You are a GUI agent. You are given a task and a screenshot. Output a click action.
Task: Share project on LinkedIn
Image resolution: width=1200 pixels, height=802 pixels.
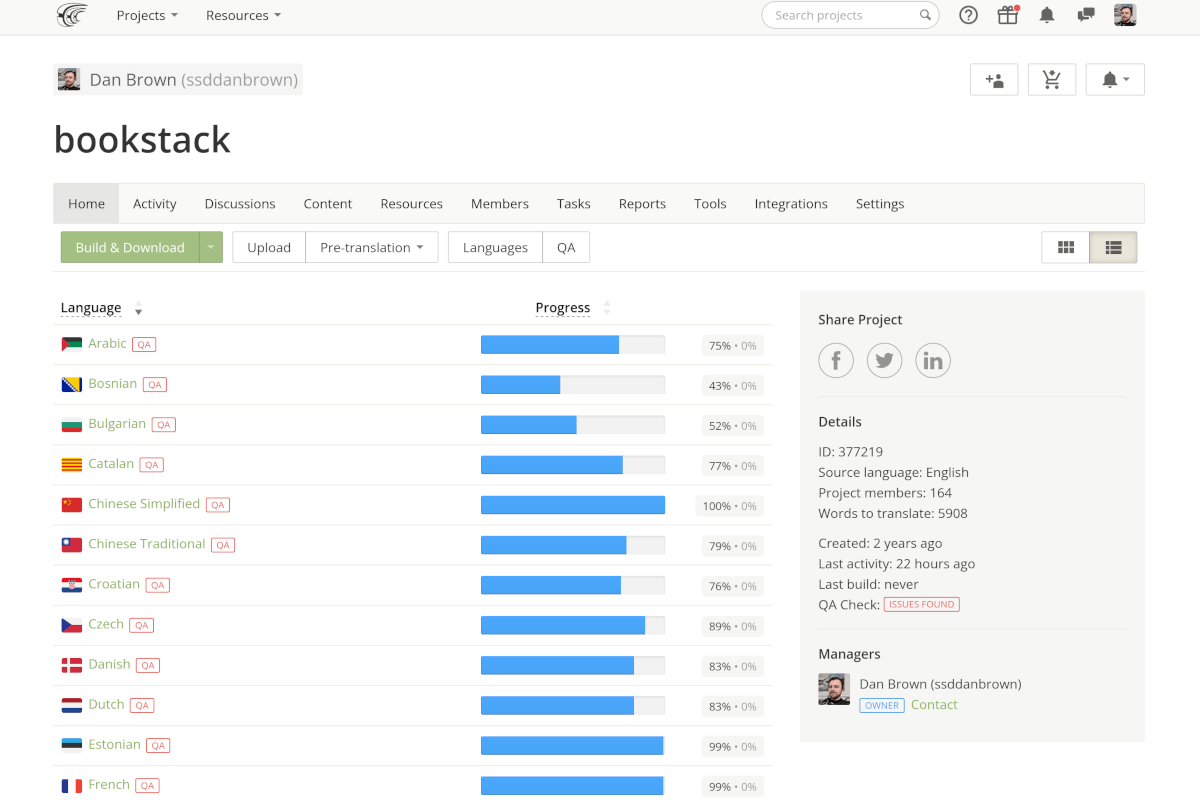pos(933,360)
